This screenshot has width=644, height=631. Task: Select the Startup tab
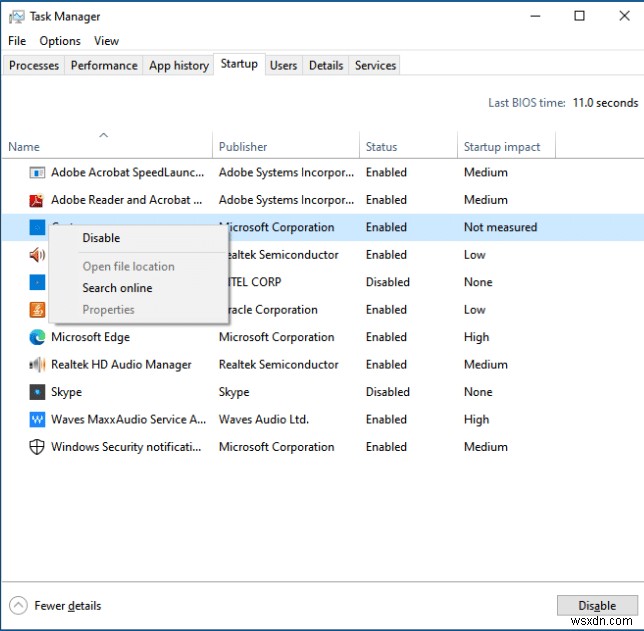(239, 64)
